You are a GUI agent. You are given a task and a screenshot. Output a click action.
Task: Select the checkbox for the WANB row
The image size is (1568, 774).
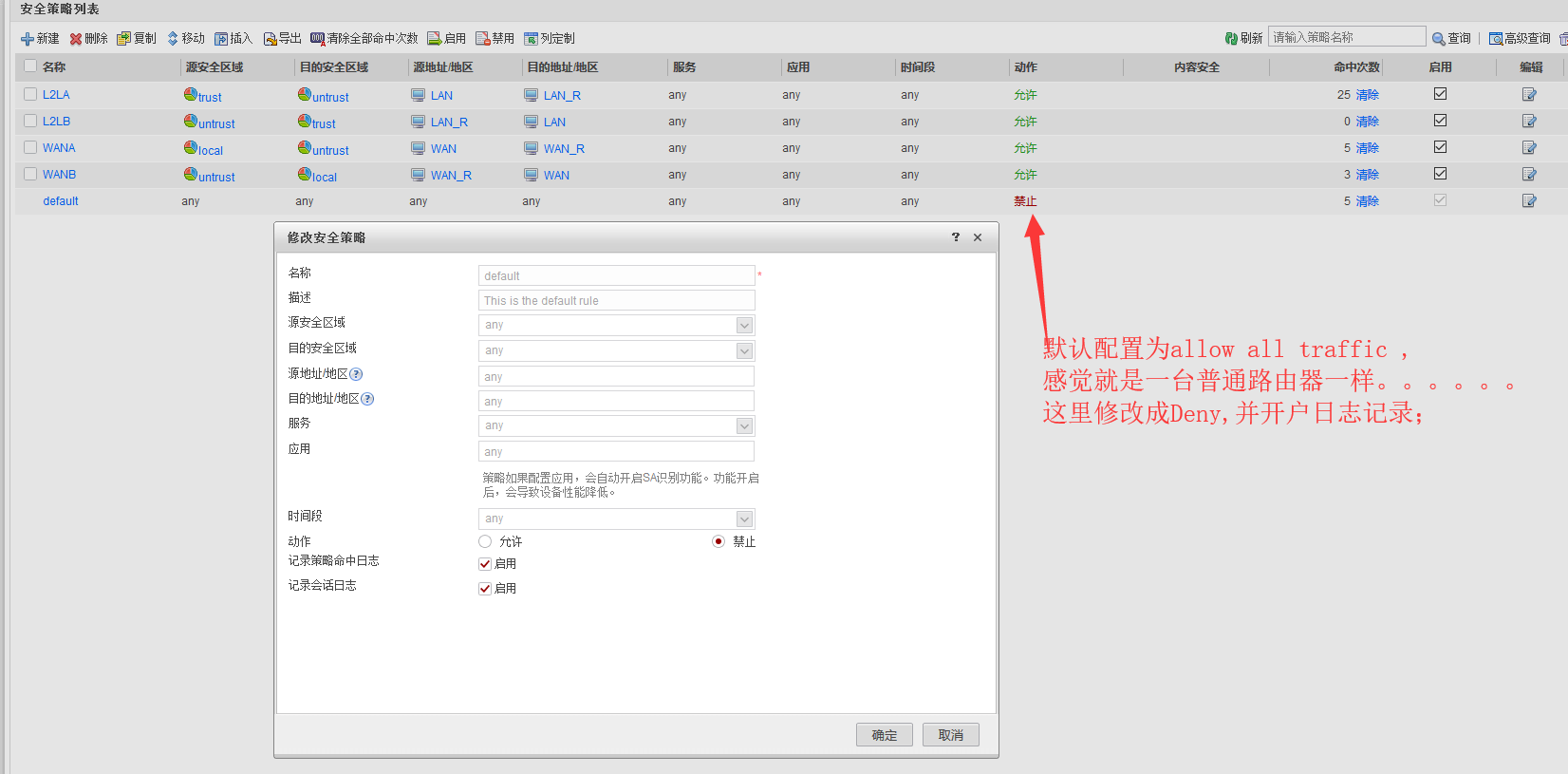click(30, 174)
